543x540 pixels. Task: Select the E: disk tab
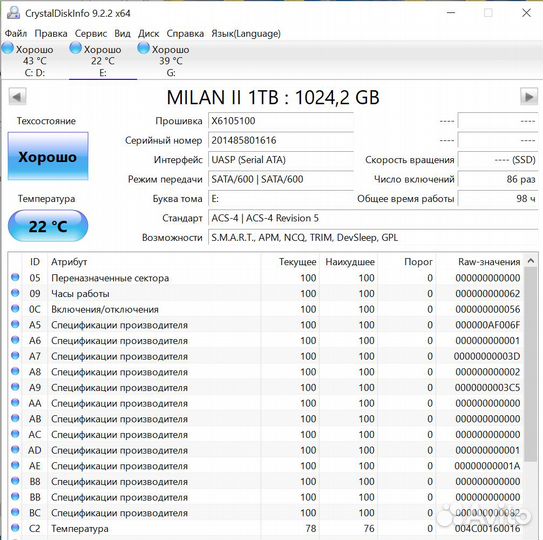pyautogui.click(x=103, y=61)
